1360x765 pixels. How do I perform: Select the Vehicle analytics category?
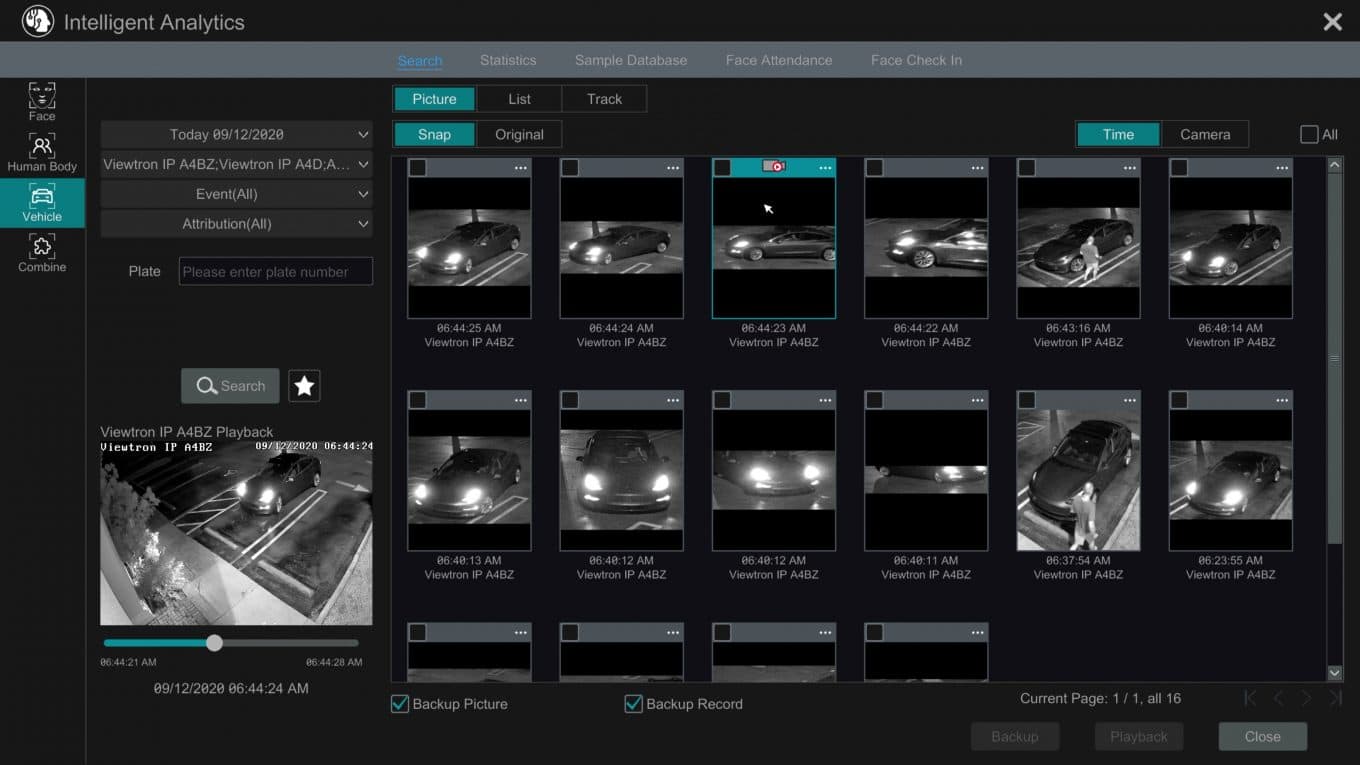(x=41, y=203)
